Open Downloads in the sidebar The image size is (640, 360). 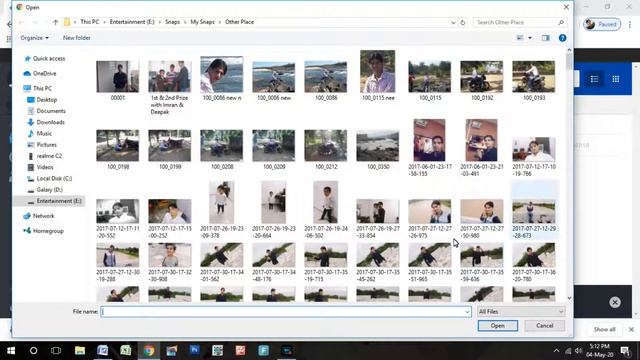tap(46, 122)
